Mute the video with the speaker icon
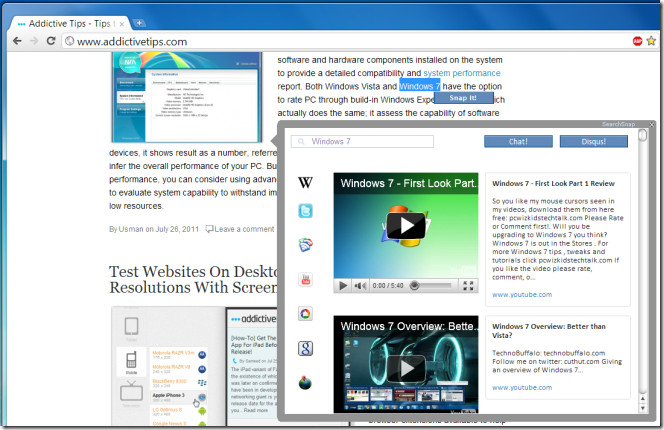Screen dimensions: 664x430 pos(360,286)
